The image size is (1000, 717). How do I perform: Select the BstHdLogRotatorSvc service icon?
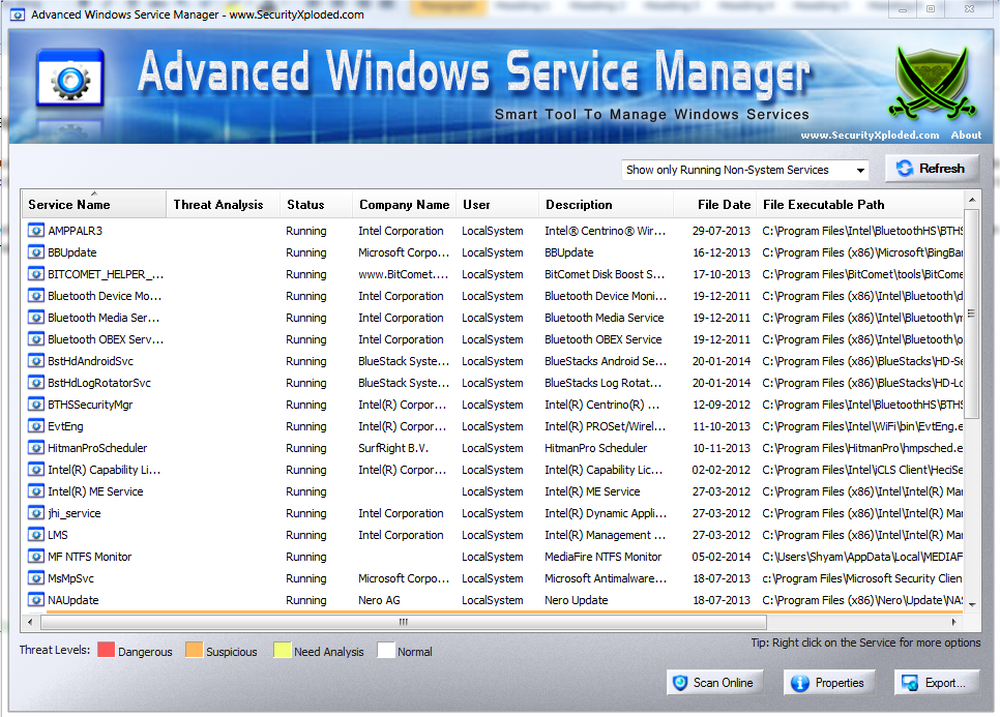36,382
